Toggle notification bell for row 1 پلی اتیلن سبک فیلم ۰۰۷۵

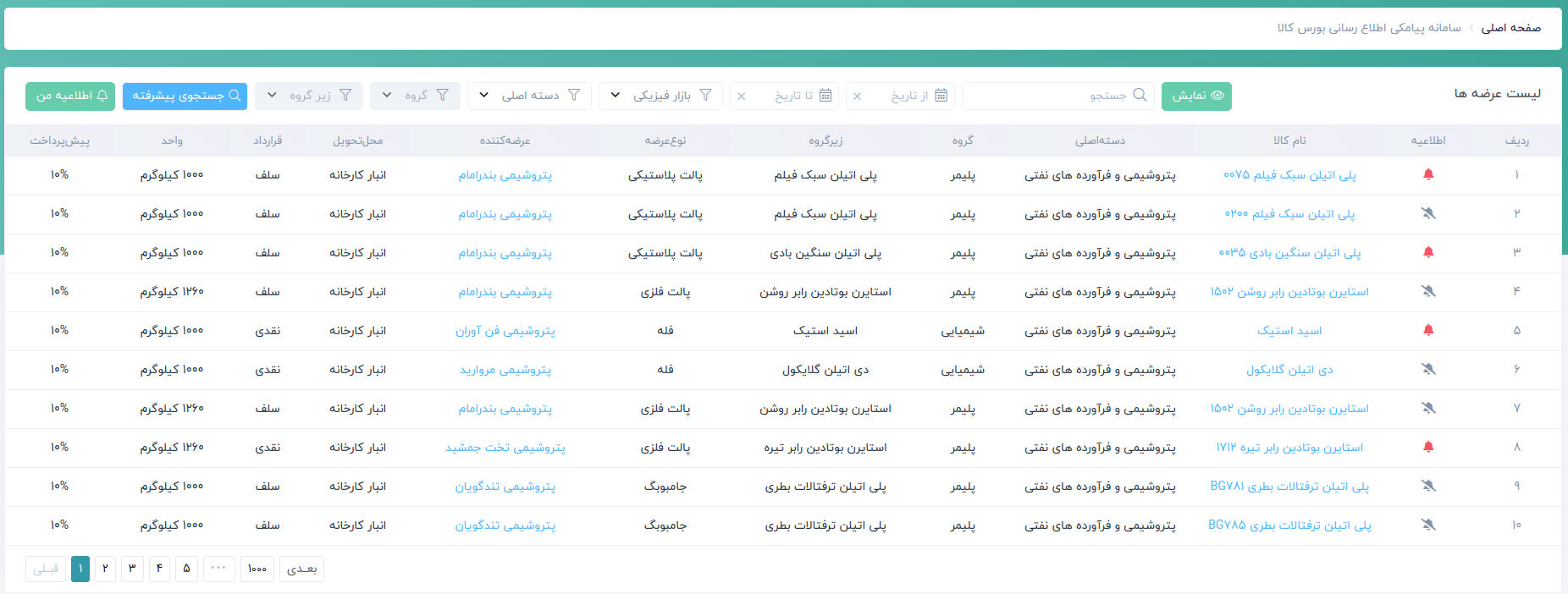click(1428, 174)
